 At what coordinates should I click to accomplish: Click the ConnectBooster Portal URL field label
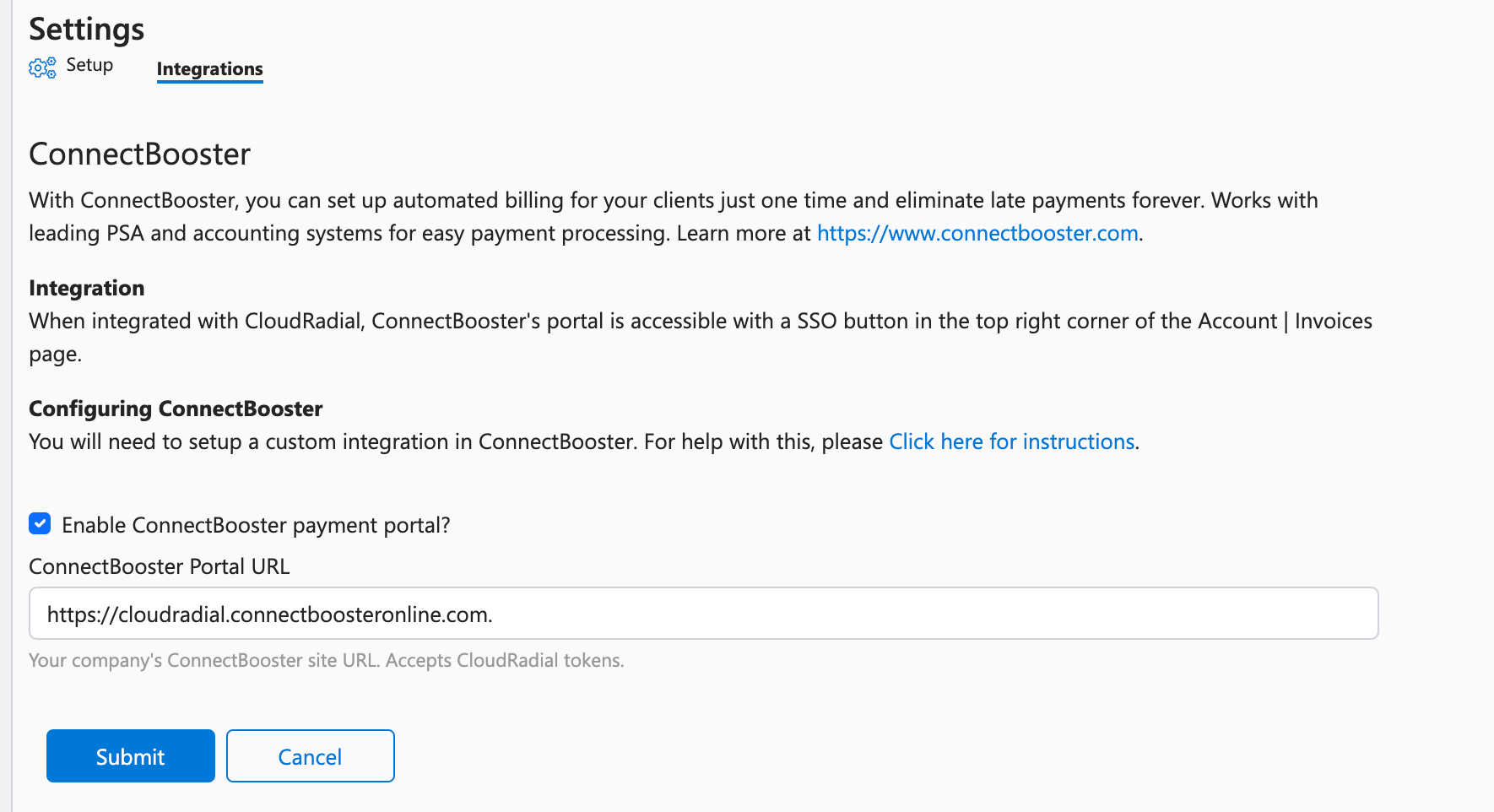(x=160, y=566)
